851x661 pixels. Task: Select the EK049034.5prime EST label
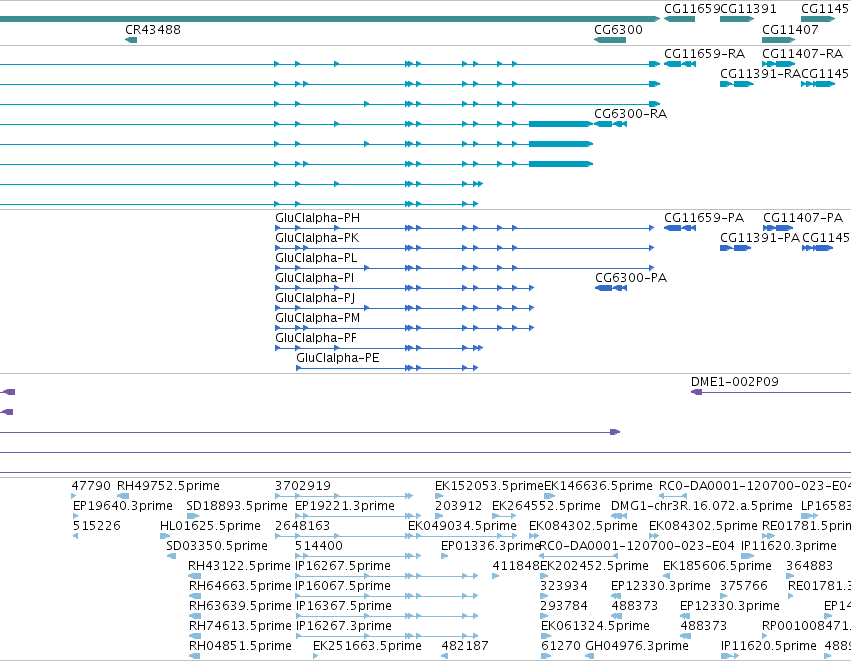click(x=462, y=526)
